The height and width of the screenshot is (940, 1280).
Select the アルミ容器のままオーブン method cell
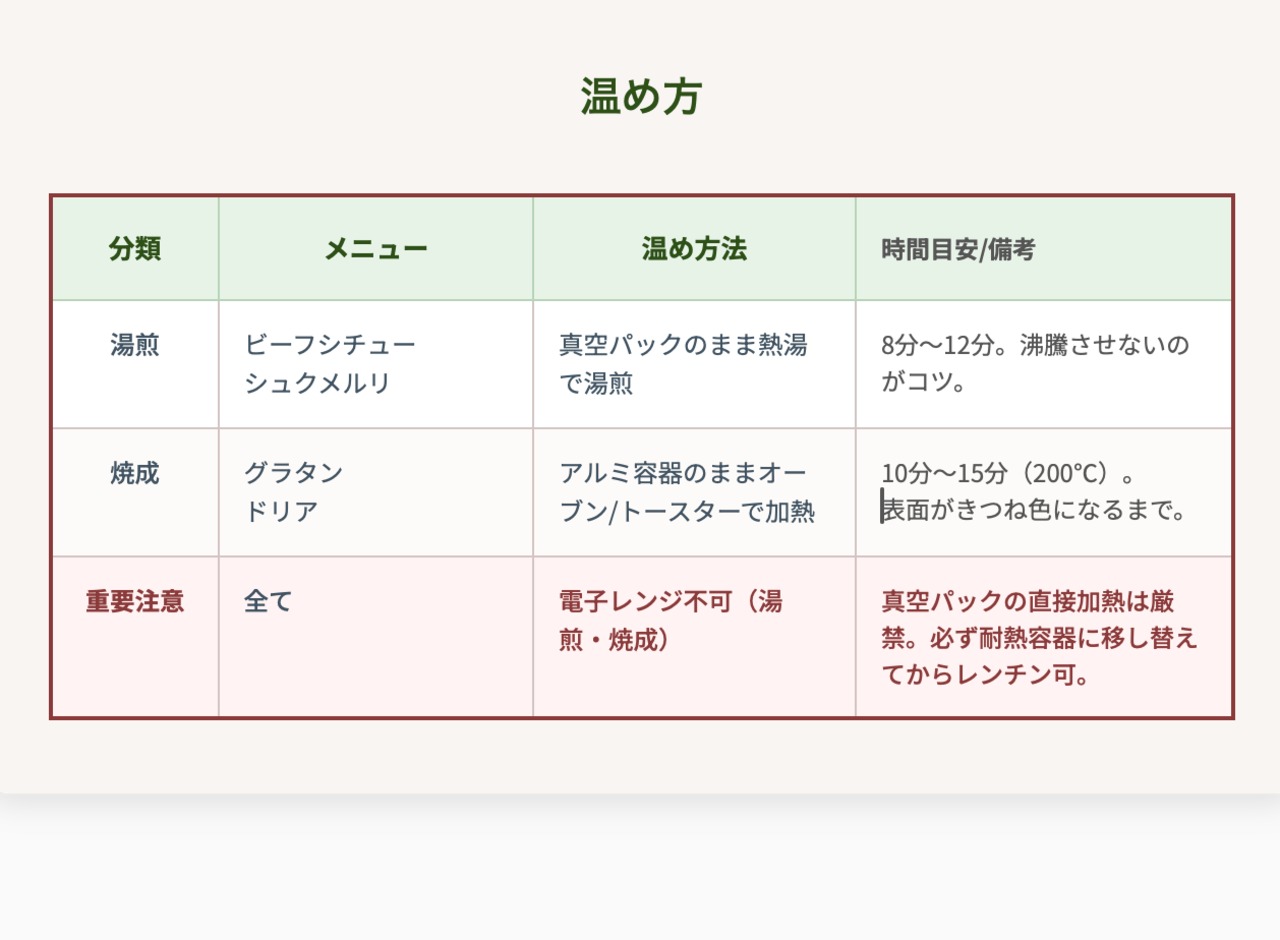687,492
